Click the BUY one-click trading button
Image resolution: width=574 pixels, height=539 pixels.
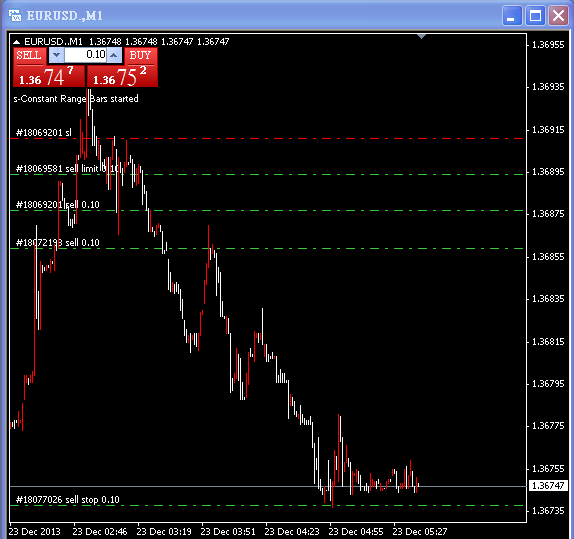[141, 56]
